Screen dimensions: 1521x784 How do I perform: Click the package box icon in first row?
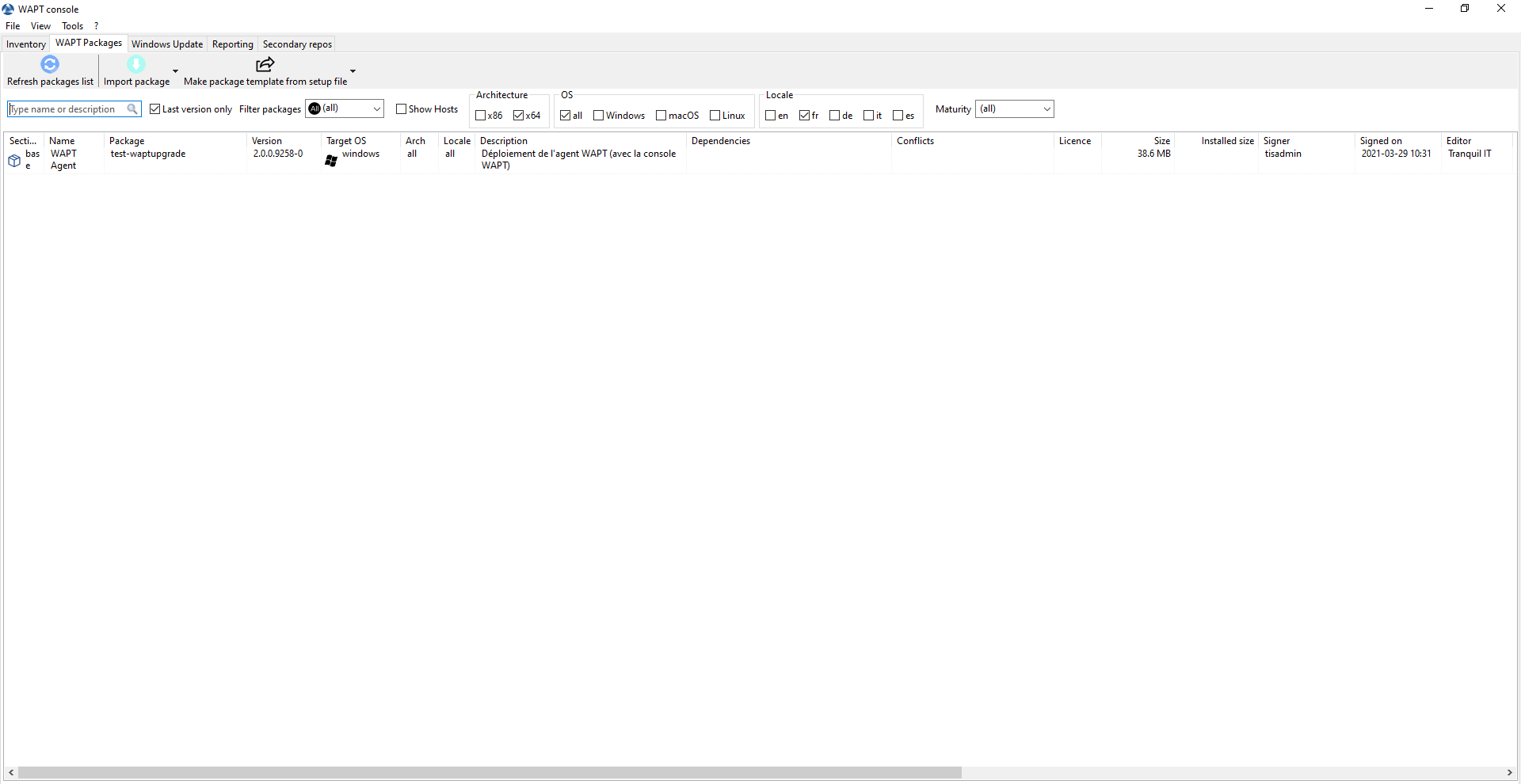pos(14,161)
